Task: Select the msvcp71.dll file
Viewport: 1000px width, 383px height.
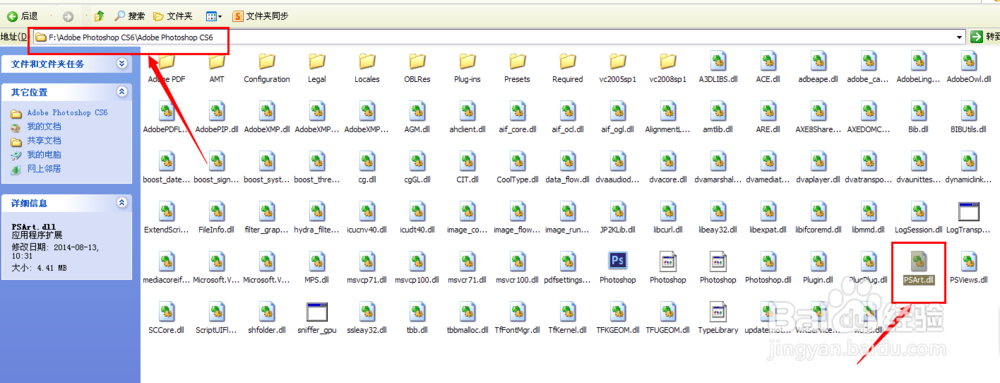Action: [x=367, y=268]
